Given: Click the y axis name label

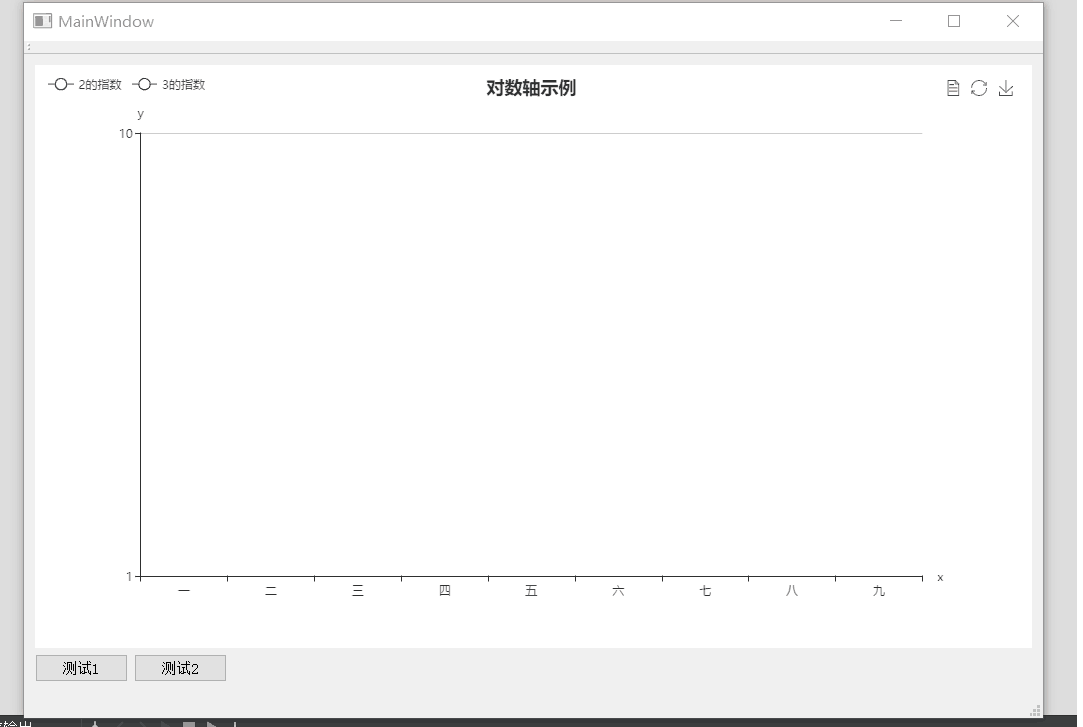Looking at the screenshot, I should (x=139, y=113).
